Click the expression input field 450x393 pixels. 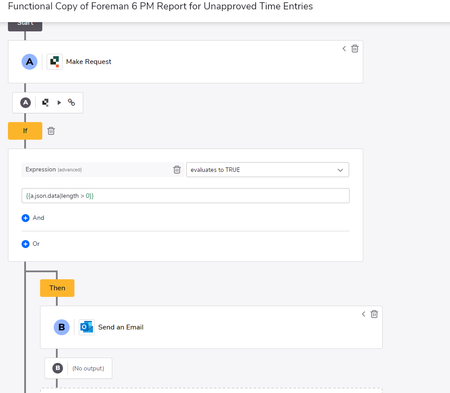[x=185, y=196]
